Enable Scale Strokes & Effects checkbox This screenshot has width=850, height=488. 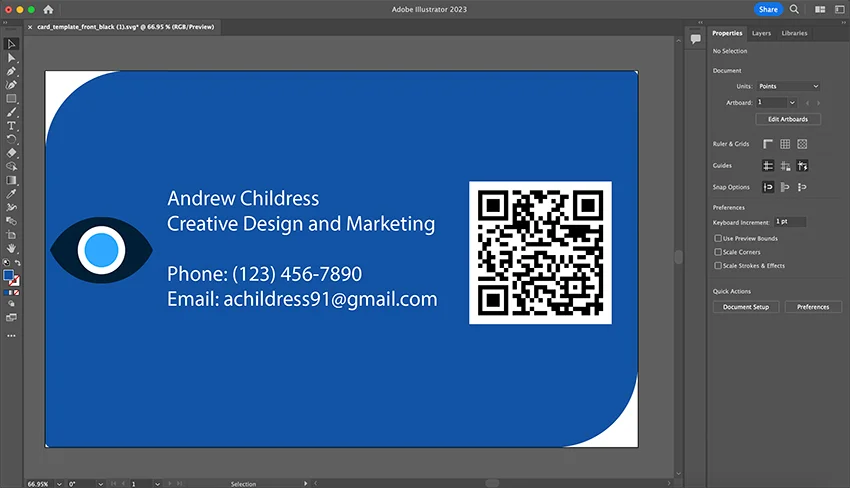(718, 265)
